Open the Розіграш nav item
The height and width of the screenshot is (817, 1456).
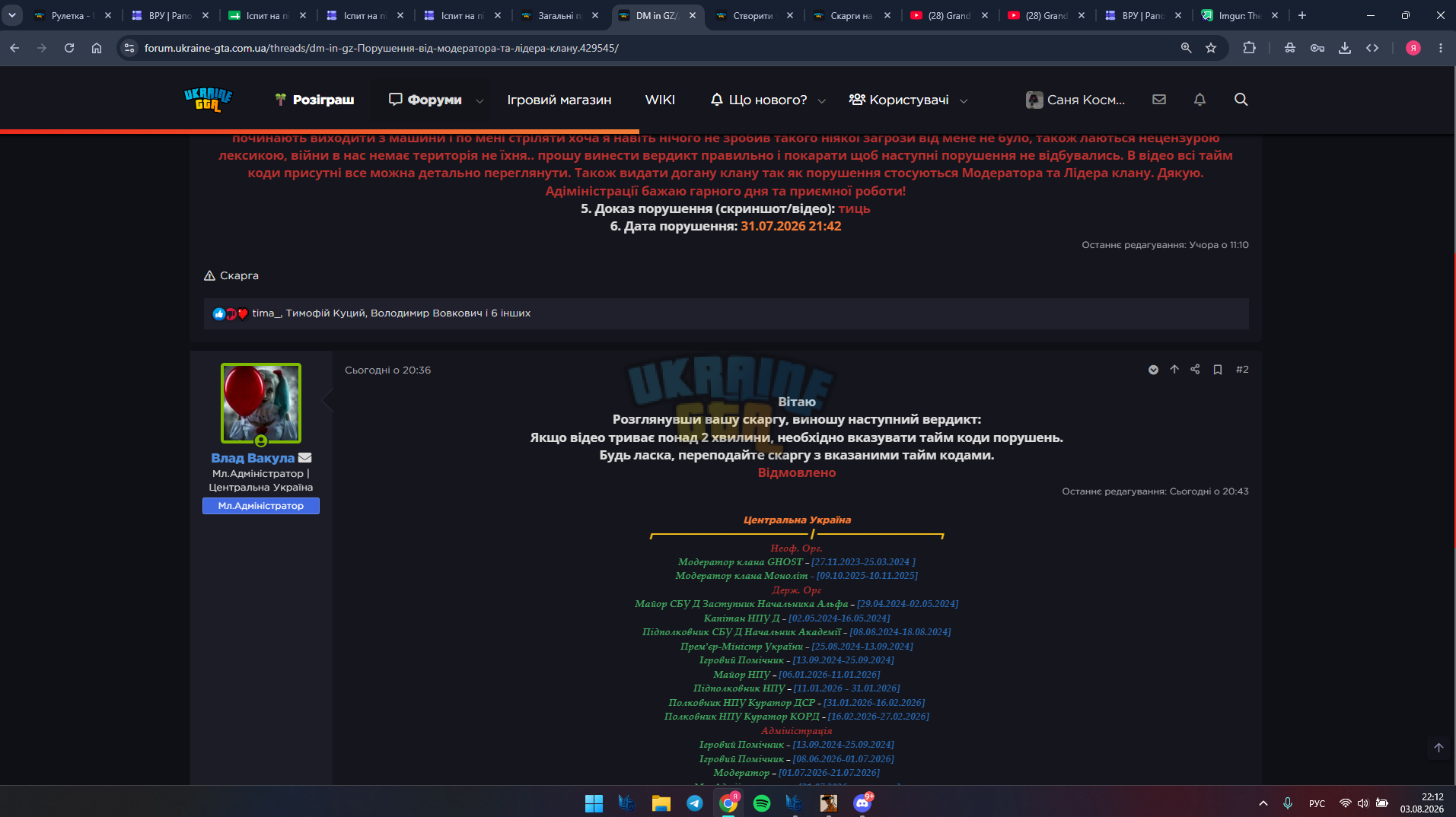tap(314, 100)
